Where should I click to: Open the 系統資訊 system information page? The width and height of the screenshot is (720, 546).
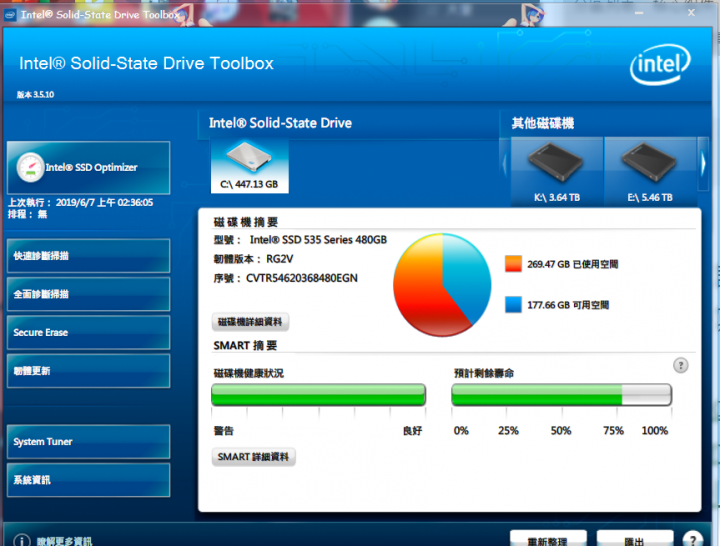click(x=88, y=480)
